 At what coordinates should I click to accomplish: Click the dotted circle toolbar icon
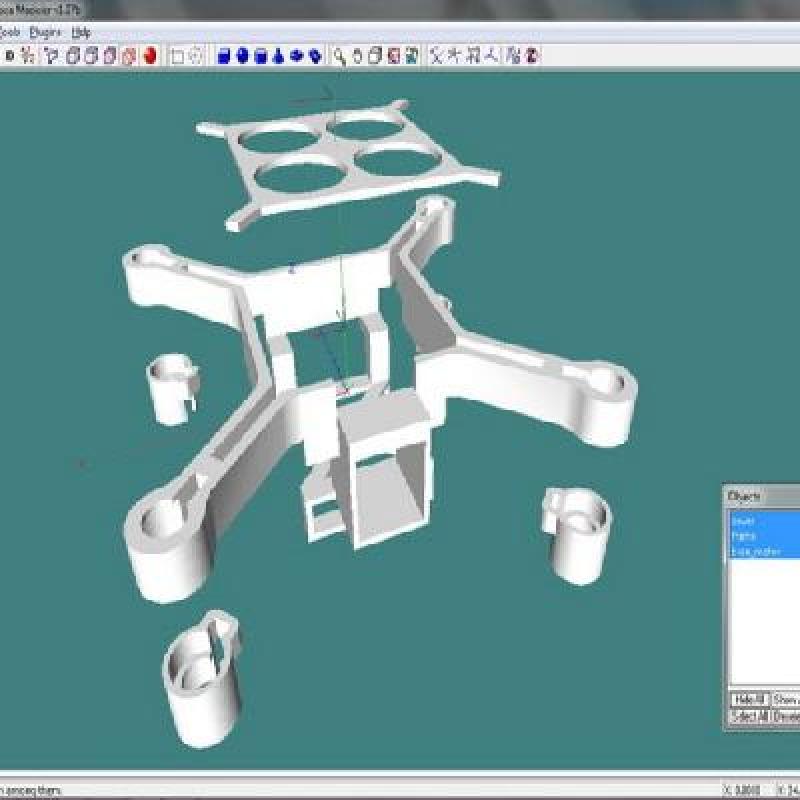pos(196,56)
